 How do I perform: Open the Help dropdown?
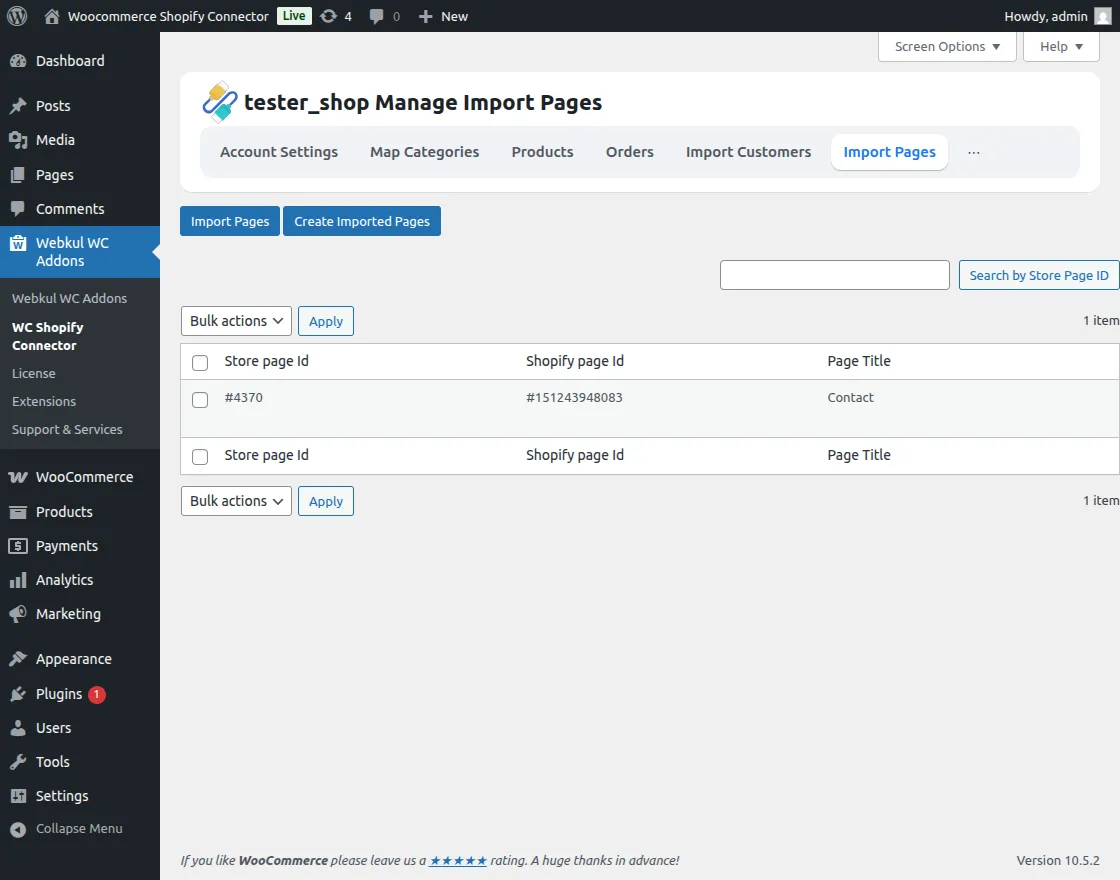point(1060,46)
